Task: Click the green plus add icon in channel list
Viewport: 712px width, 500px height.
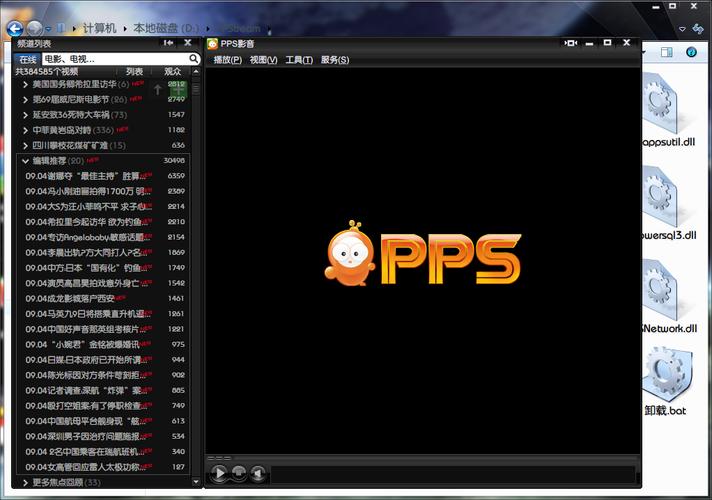Action: (178, 90)
